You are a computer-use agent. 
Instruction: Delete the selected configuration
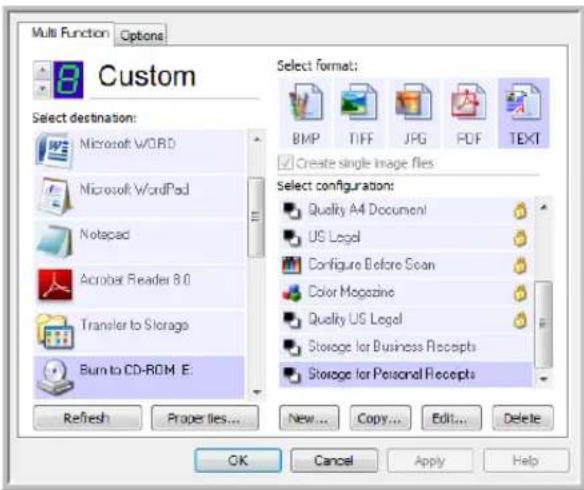click(523, 418)
